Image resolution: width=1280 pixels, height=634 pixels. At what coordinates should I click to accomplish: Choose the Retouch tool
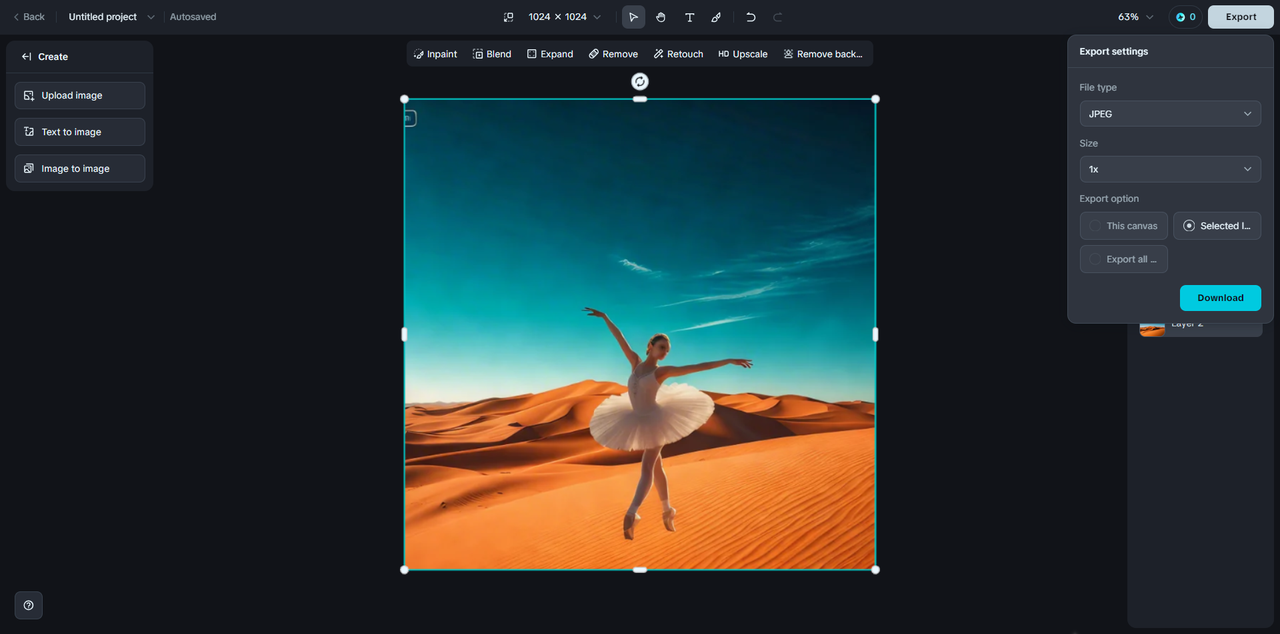coord(678,54)
